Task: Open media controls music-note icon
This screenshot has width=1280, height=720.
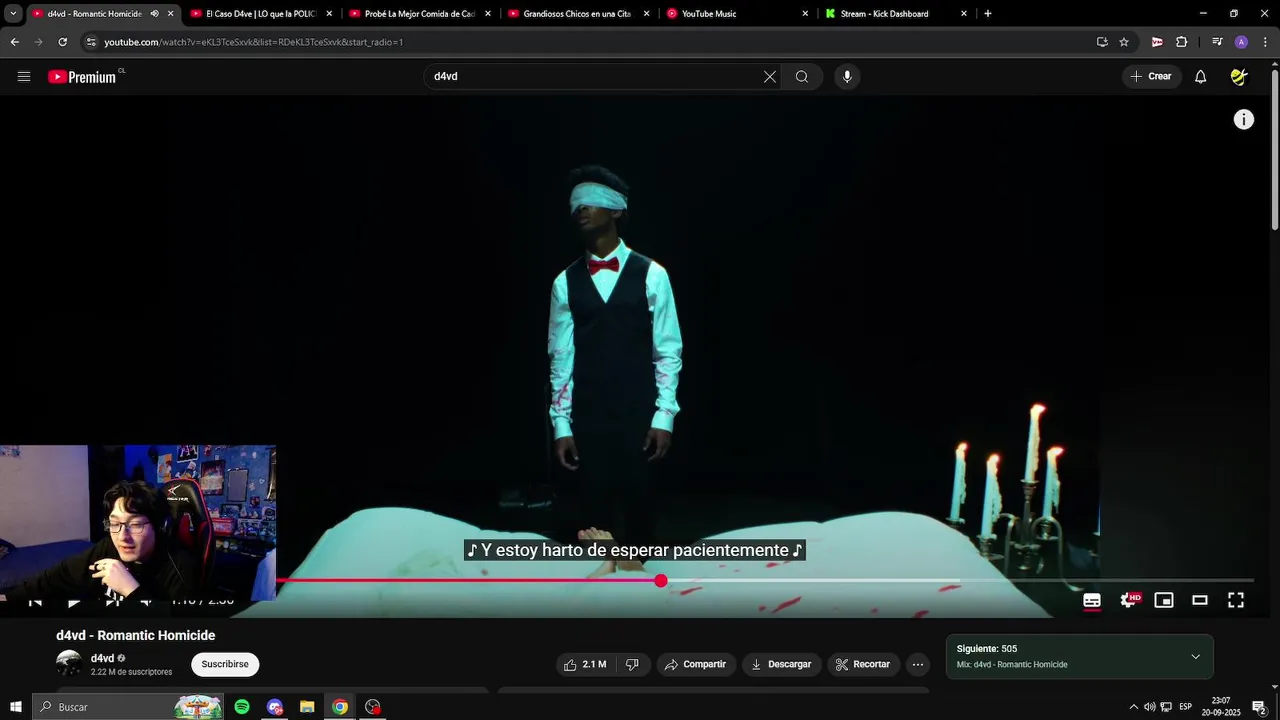Action: [x=1217, y=42]
